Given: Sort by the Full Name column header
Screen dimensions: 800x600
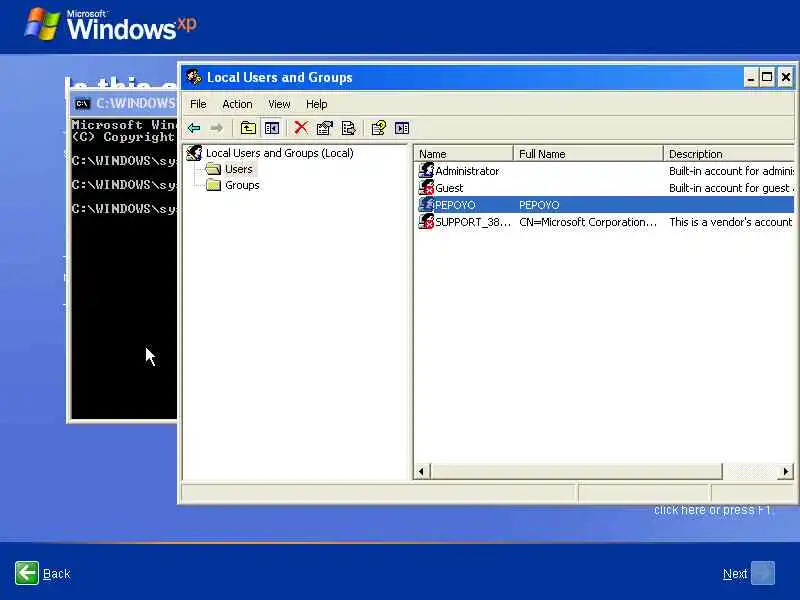Looking at the screenshot, I should coord(588,154).
